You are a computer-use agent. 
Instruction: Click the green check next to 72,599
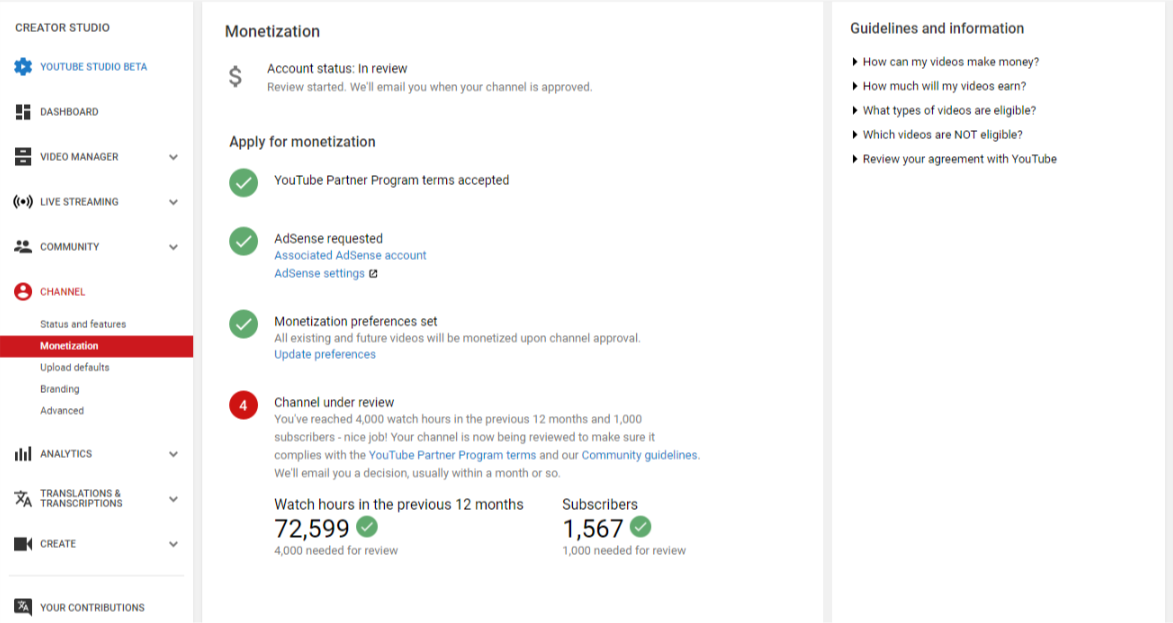367,527
